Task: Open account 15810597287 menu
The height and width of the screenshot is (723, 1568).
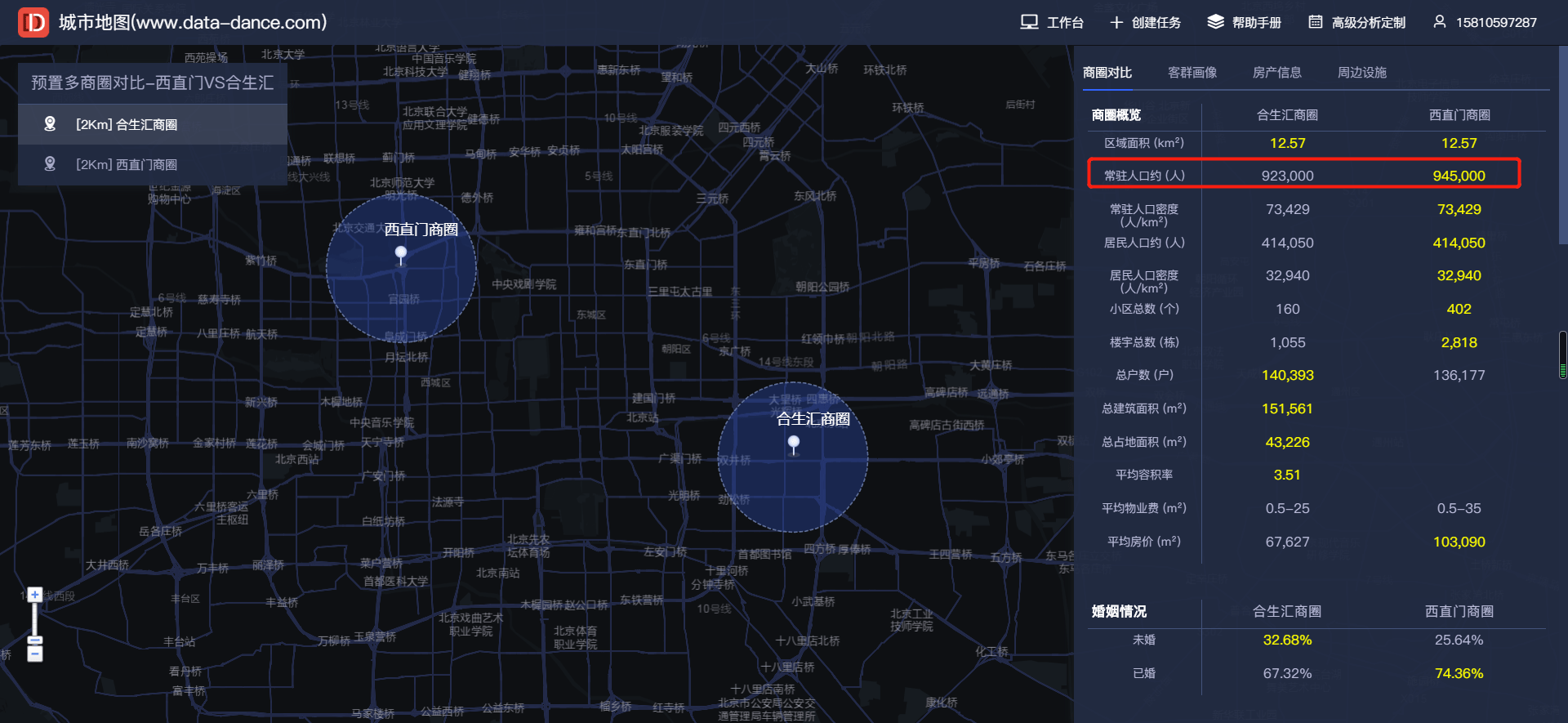Action: coord(1496,23)
